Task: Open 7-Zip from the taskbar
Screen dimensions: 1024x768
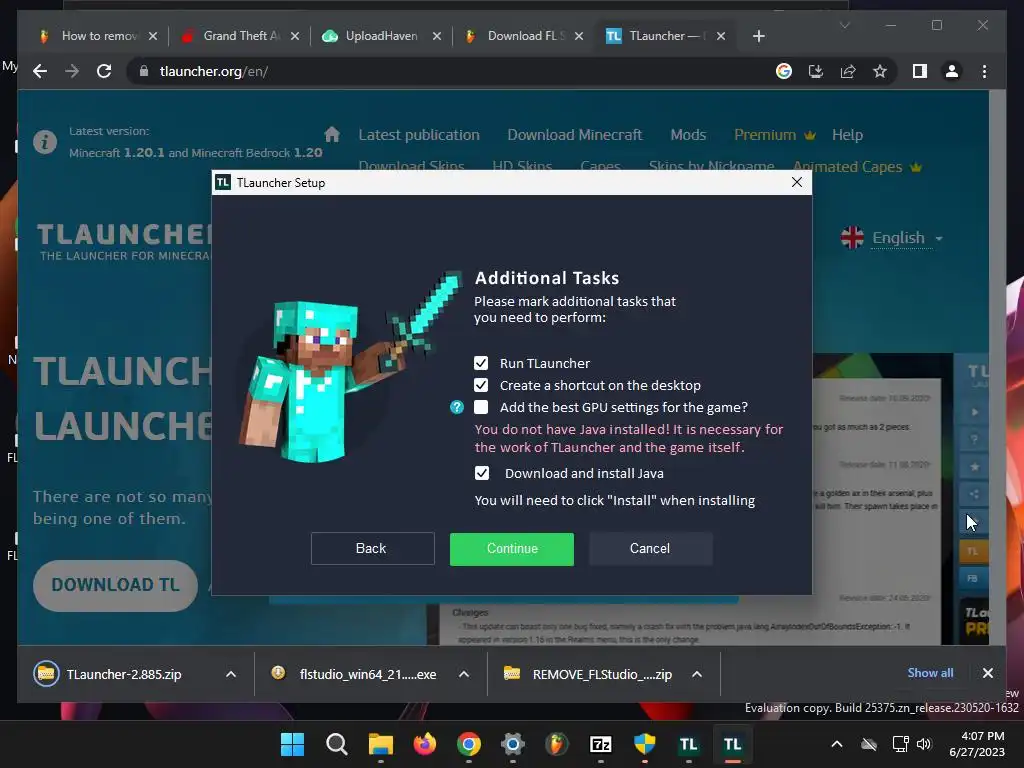Action: pos(600,744)
